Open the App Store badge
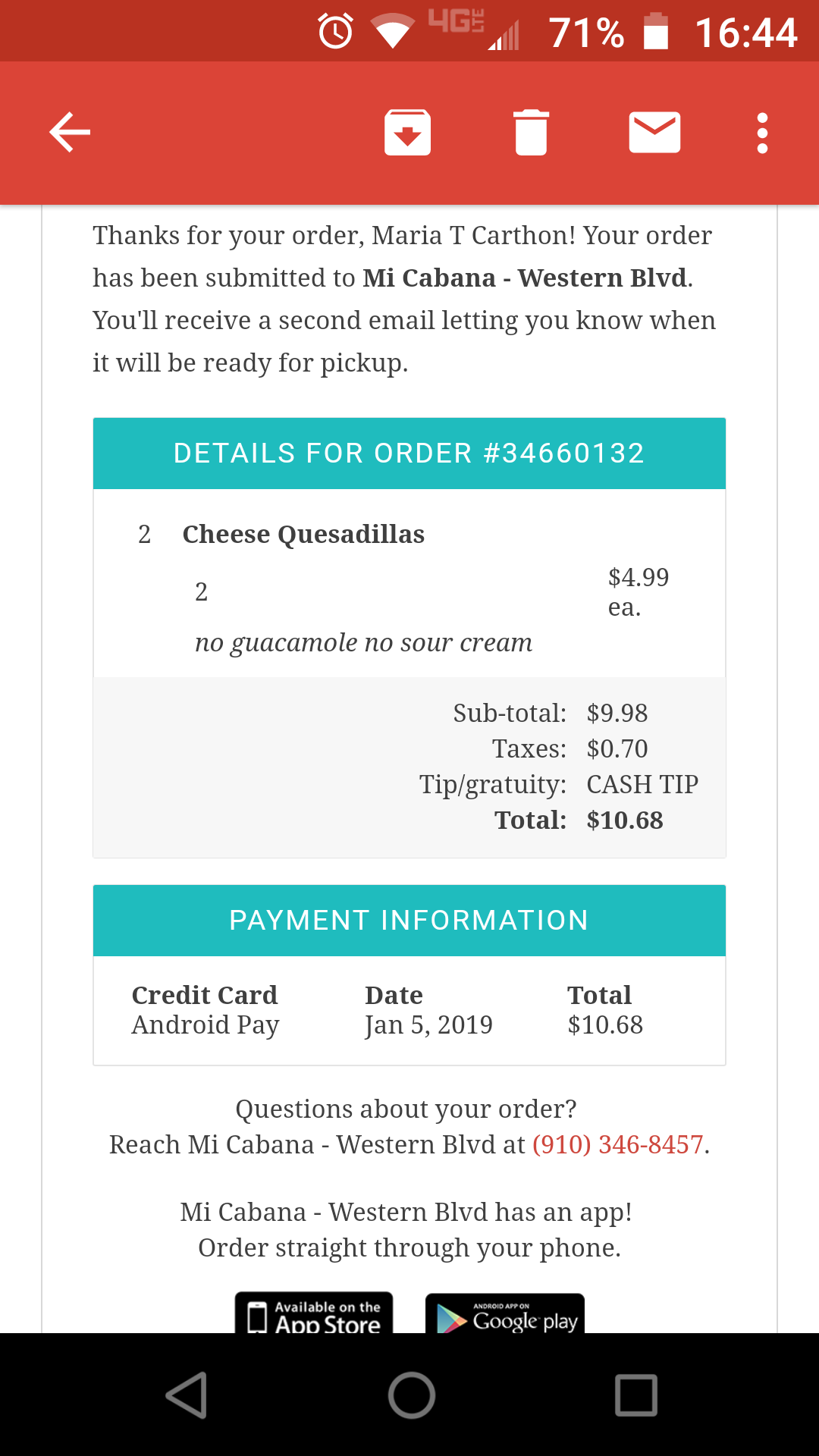 314,1314
